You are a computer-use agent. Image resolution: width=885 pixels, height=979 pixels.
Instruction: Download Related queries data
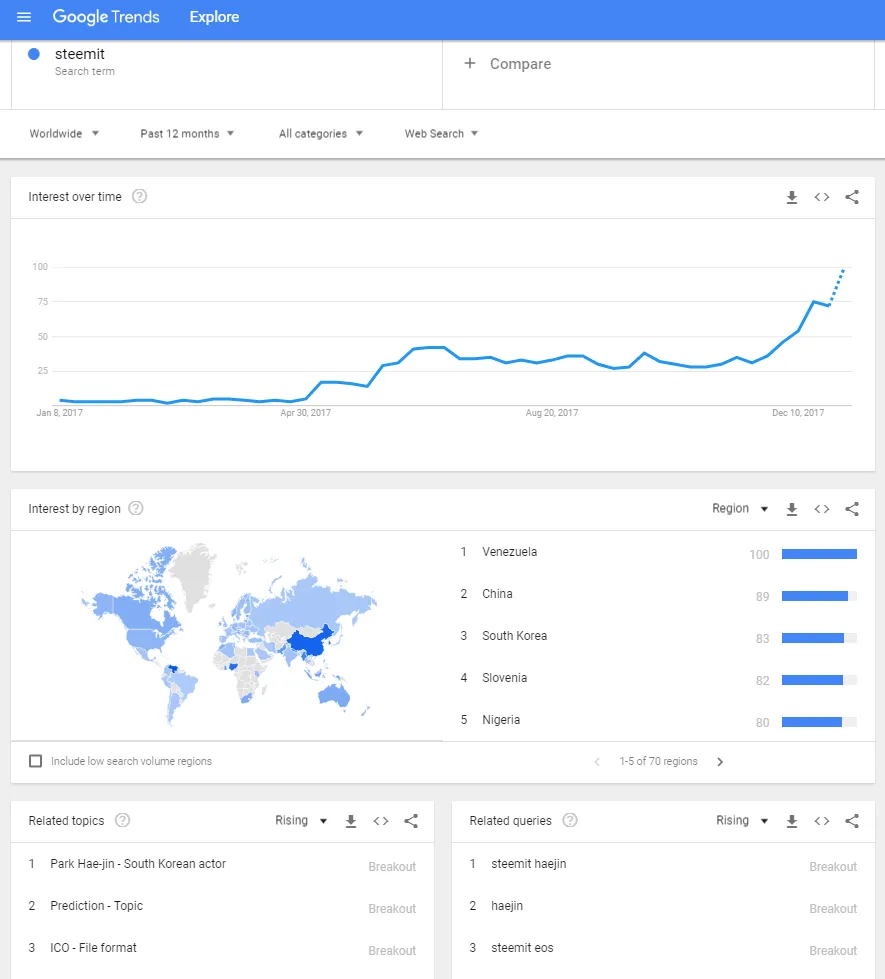pyautogui.click(x=791, y=821)
